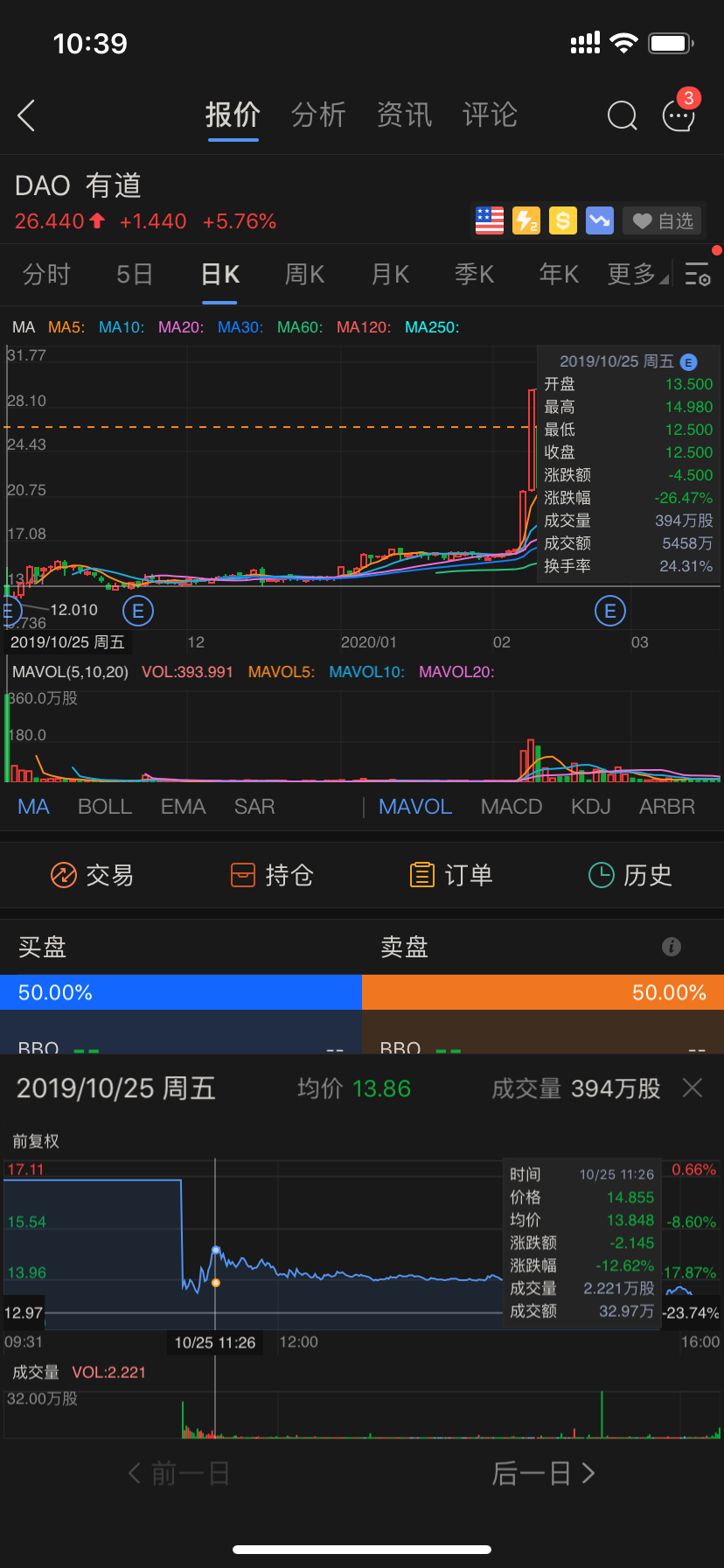Tap the orange 50.00% sell ratio bar
The width and height of the screenshot is (724, 1568).
(x=543, y=992)
